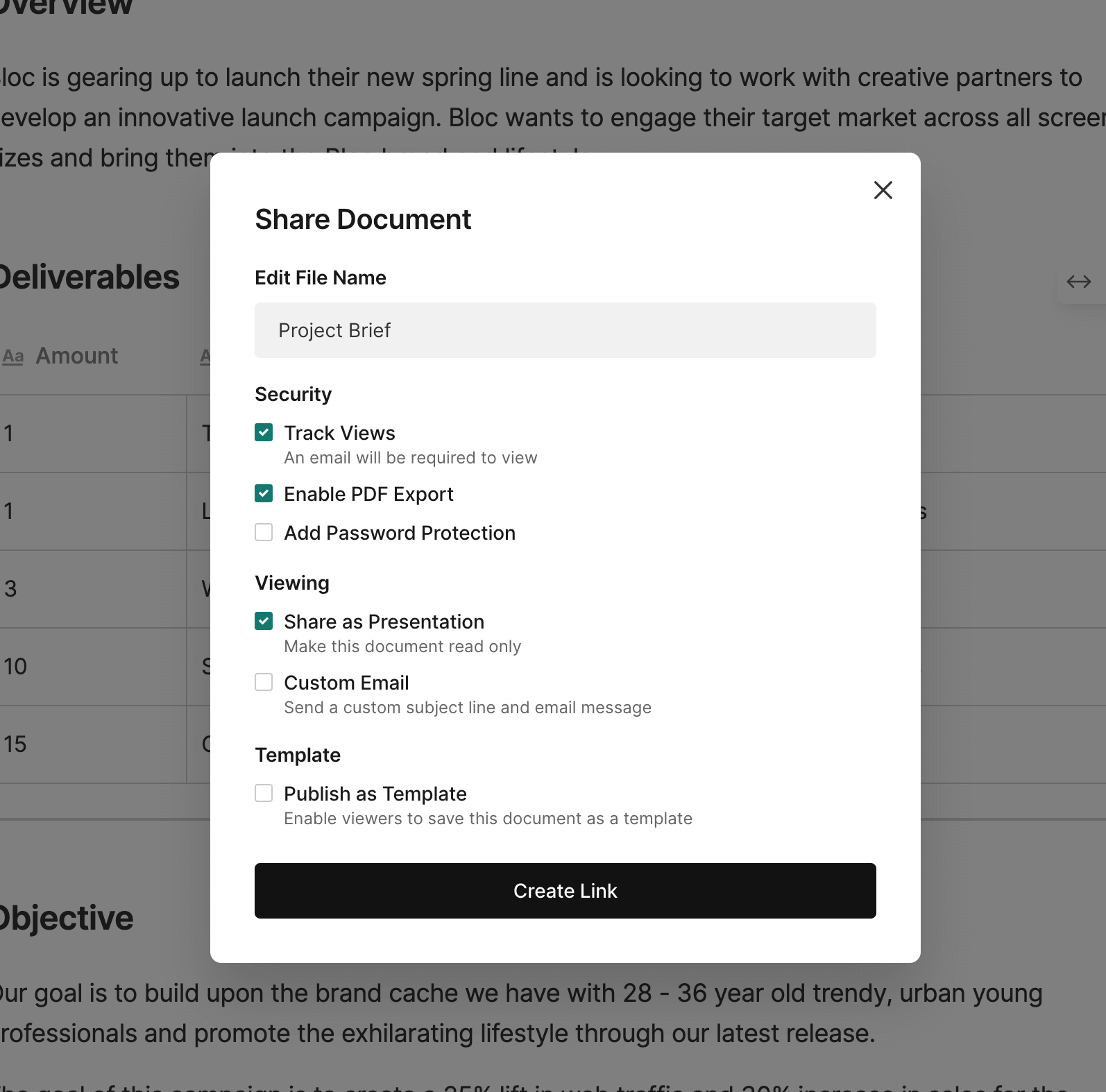Uncheck the Track Views checkbox
1106x1092 pixels.
[x=264, y=433]
